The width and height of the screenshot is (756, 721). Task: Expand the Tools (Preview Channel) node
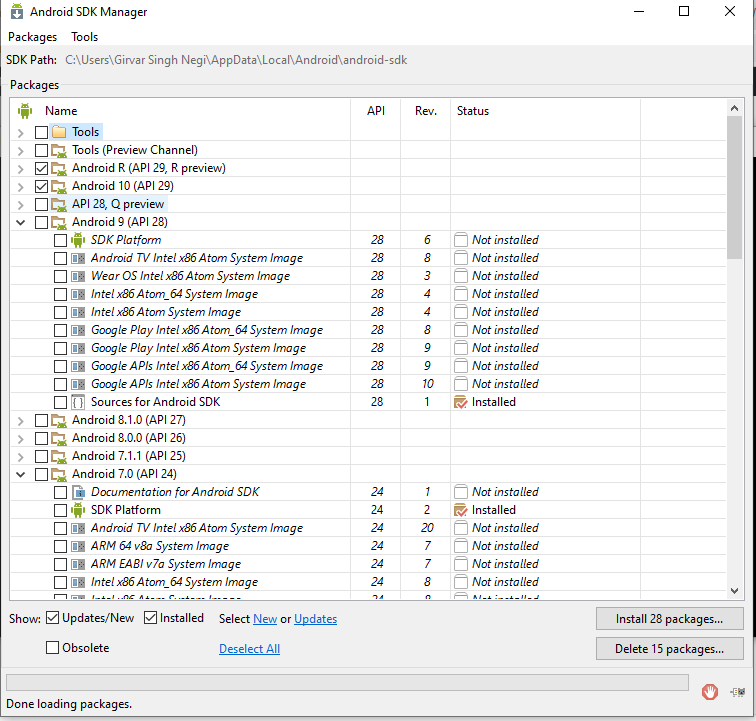[21, 151]
